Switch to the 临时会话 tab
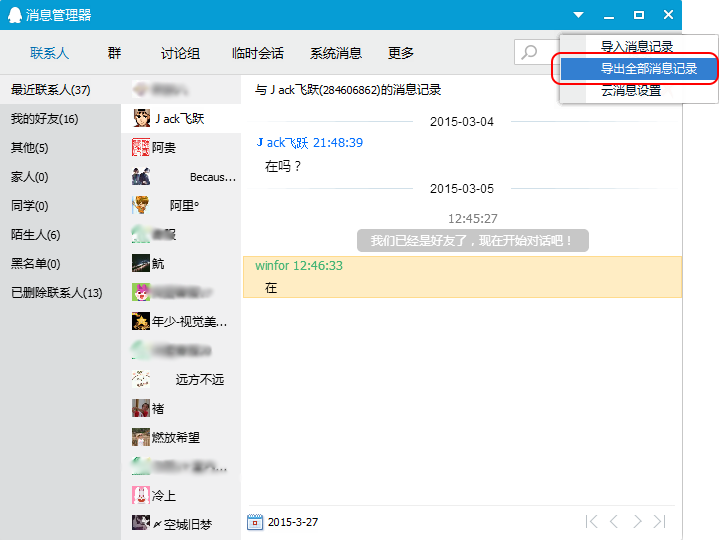The height and width of the screenshot is (540, 719). [258, 53]
